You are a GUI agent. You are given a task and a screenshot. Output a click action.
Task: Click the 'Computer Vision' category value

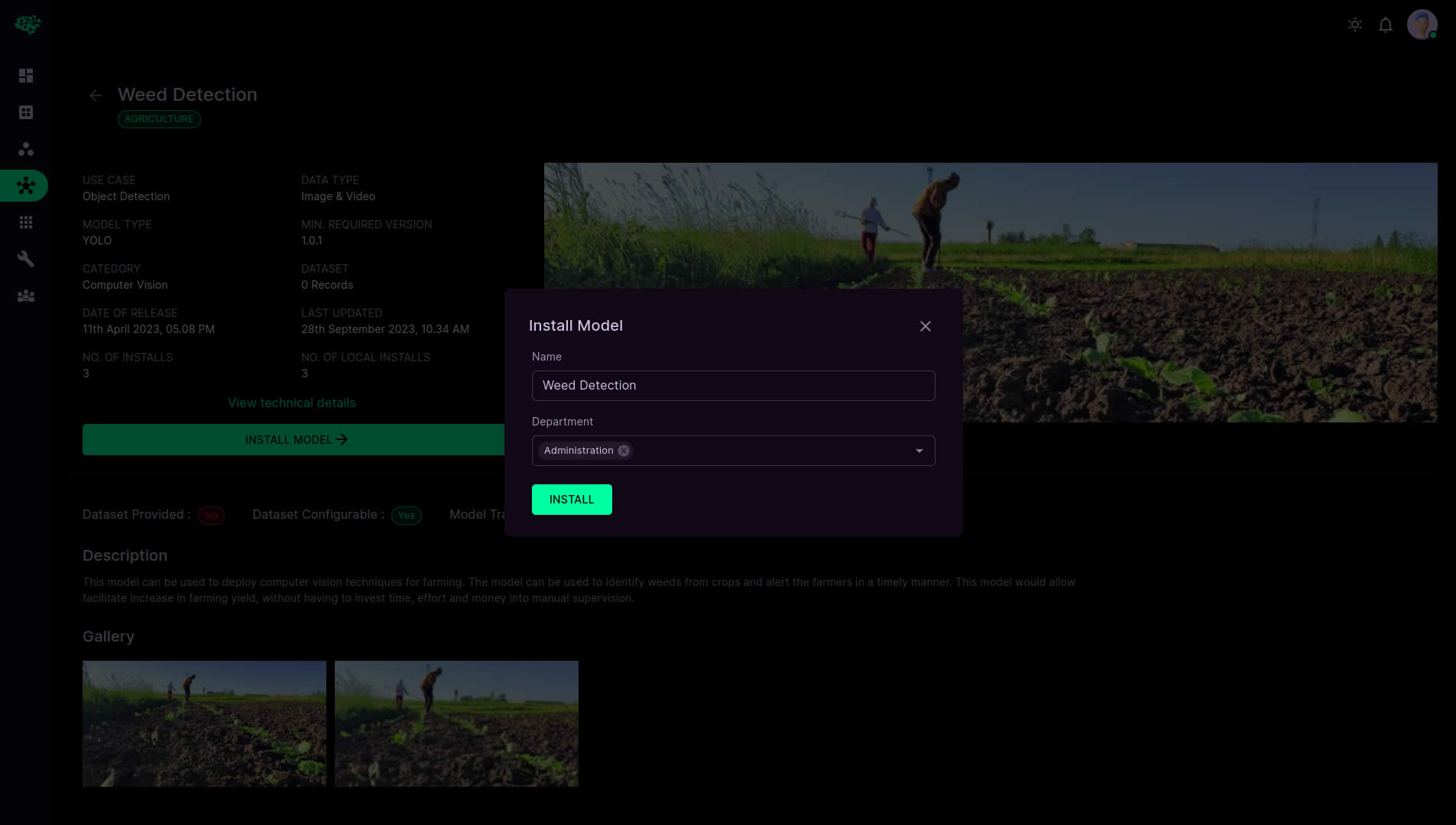(x=125, y=285)
